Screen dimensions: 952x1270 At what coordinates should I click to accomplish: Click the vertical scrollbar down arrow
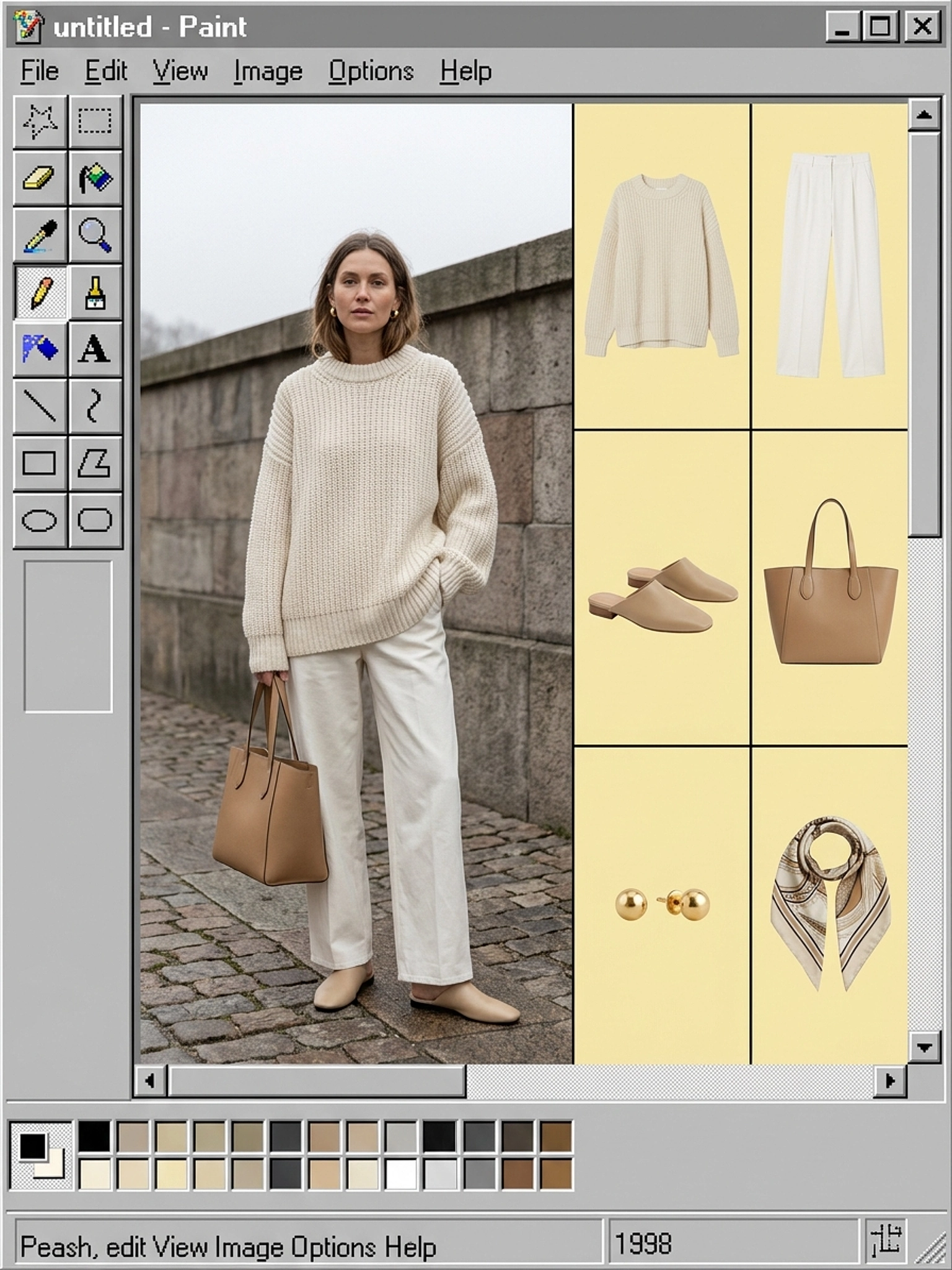pyautogui.click(x=924, y=1047)
